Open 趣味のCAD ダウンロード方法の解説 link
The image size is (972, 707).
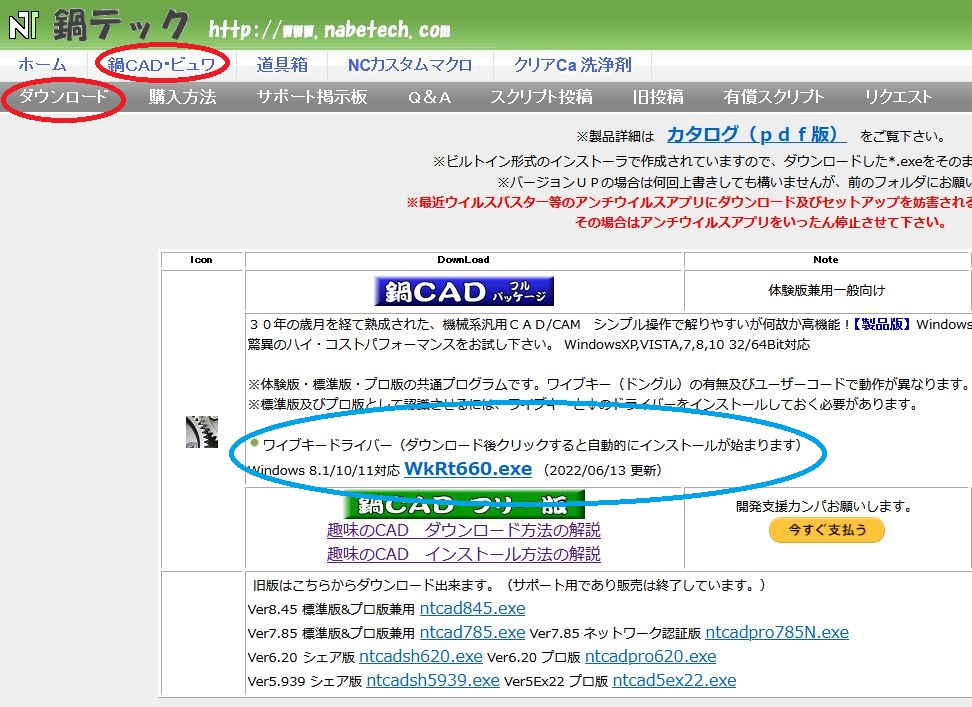tap(464, 530)
